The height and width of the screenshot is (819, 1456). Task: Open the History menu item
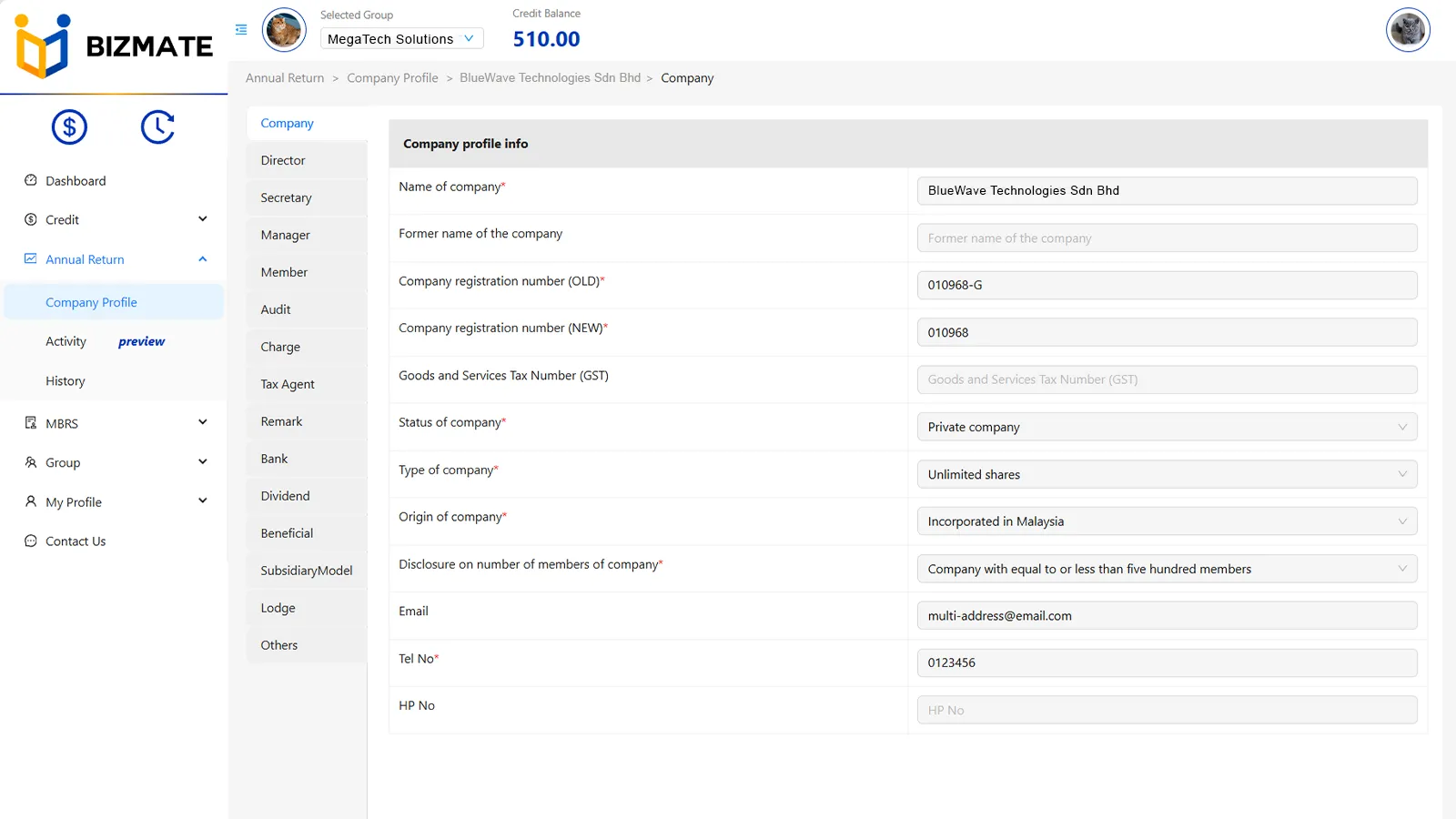click(66, 381)
